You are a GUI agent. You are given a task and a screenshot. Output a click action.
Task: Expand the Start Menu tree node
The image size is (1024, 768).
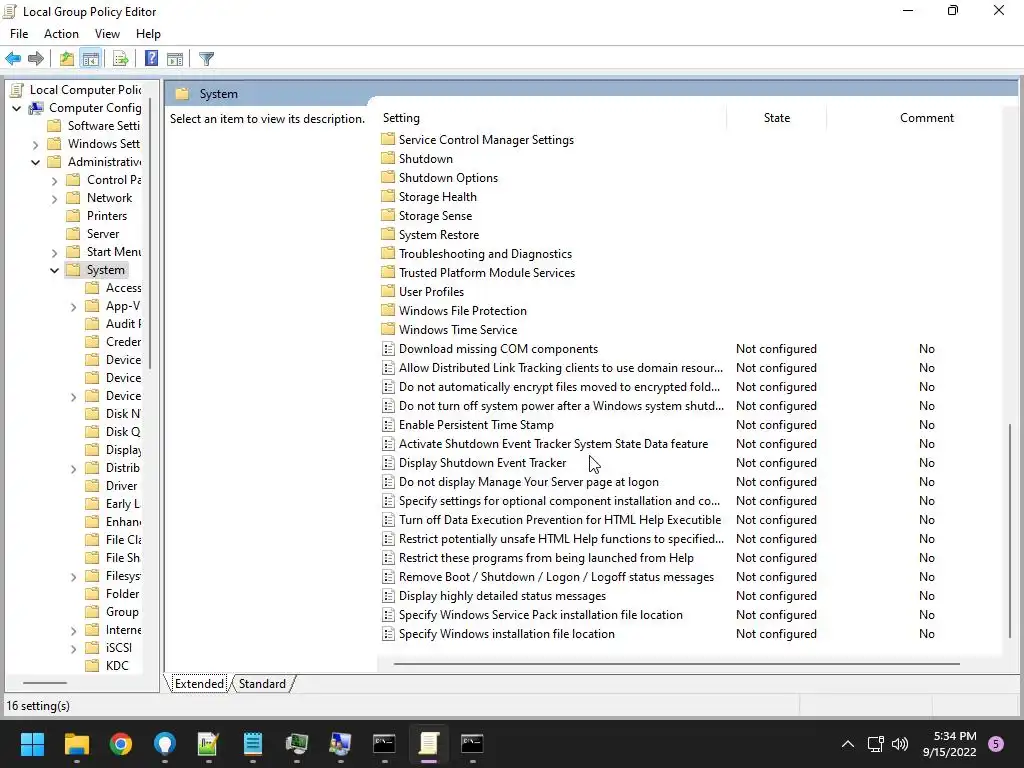(x=54, y=253)
